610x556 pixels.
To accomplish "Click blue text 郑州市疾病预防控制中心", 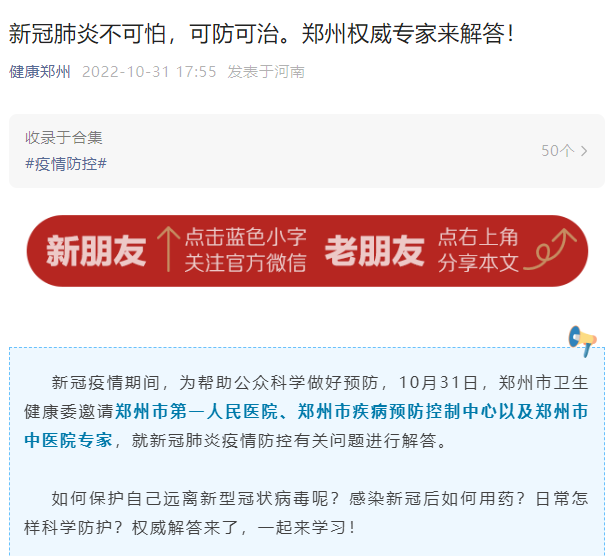I will click(x=398, y=412).
